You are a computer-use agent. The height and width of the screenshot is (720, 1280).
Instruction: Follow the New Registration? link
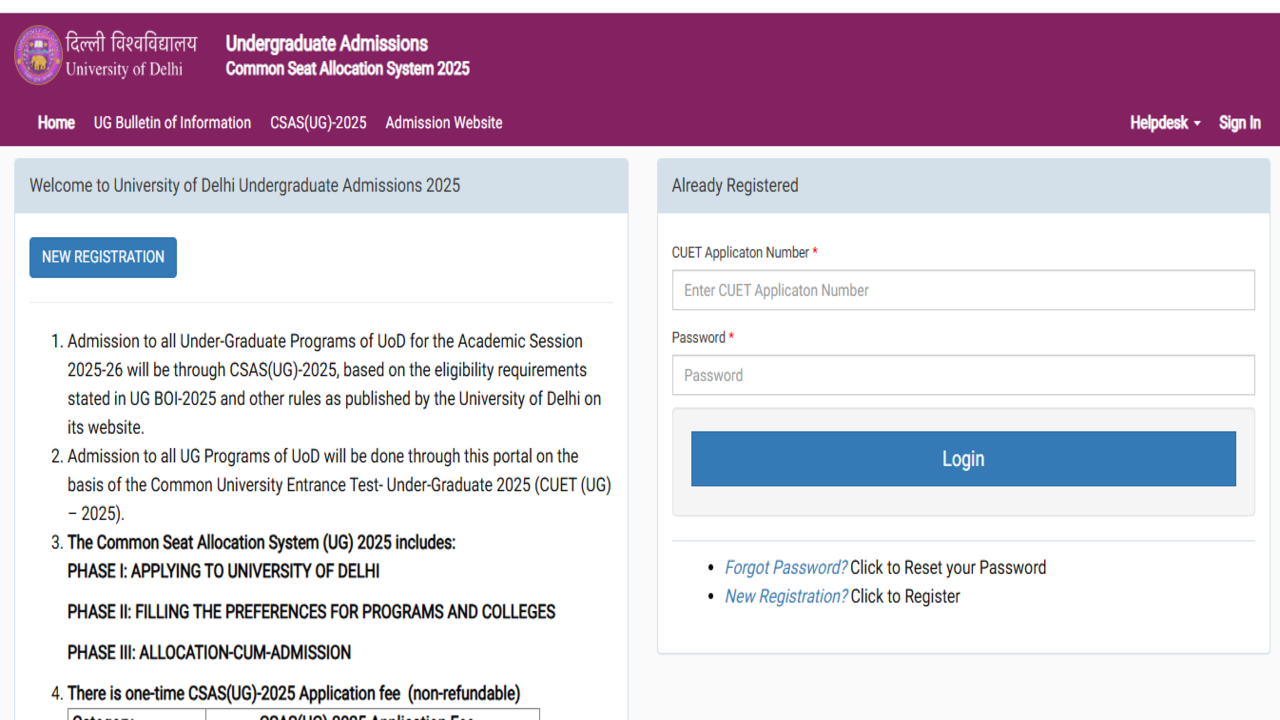(x=786, y=597)
